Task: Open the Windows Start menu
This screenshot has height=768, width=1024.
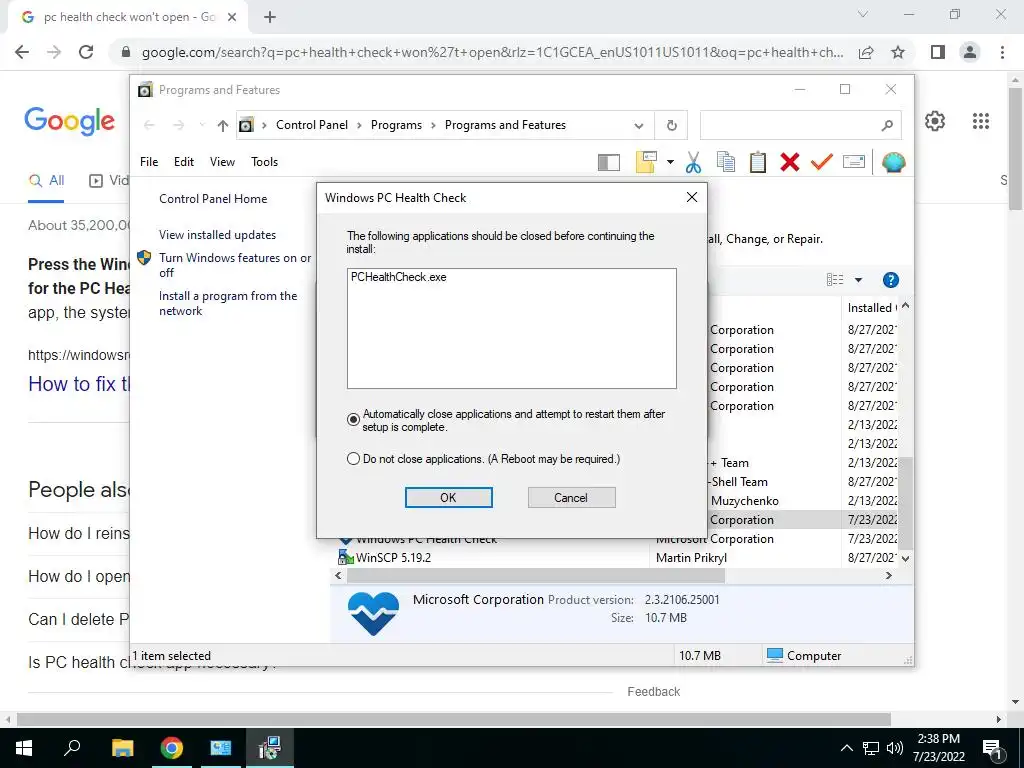Action: point(24,747)
